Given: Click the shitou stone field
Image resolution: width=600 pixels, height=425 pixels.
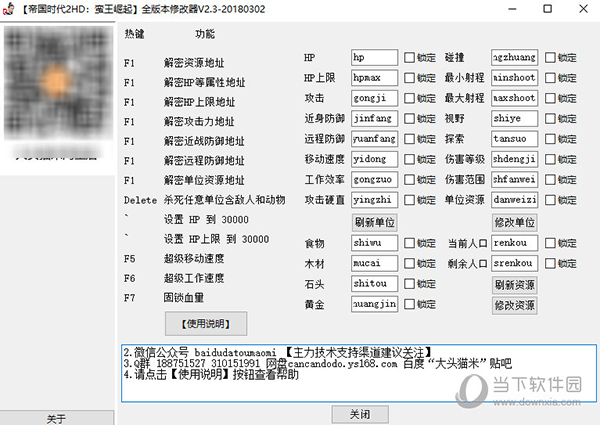Looking at the screenshot, I should click(375, 283).
